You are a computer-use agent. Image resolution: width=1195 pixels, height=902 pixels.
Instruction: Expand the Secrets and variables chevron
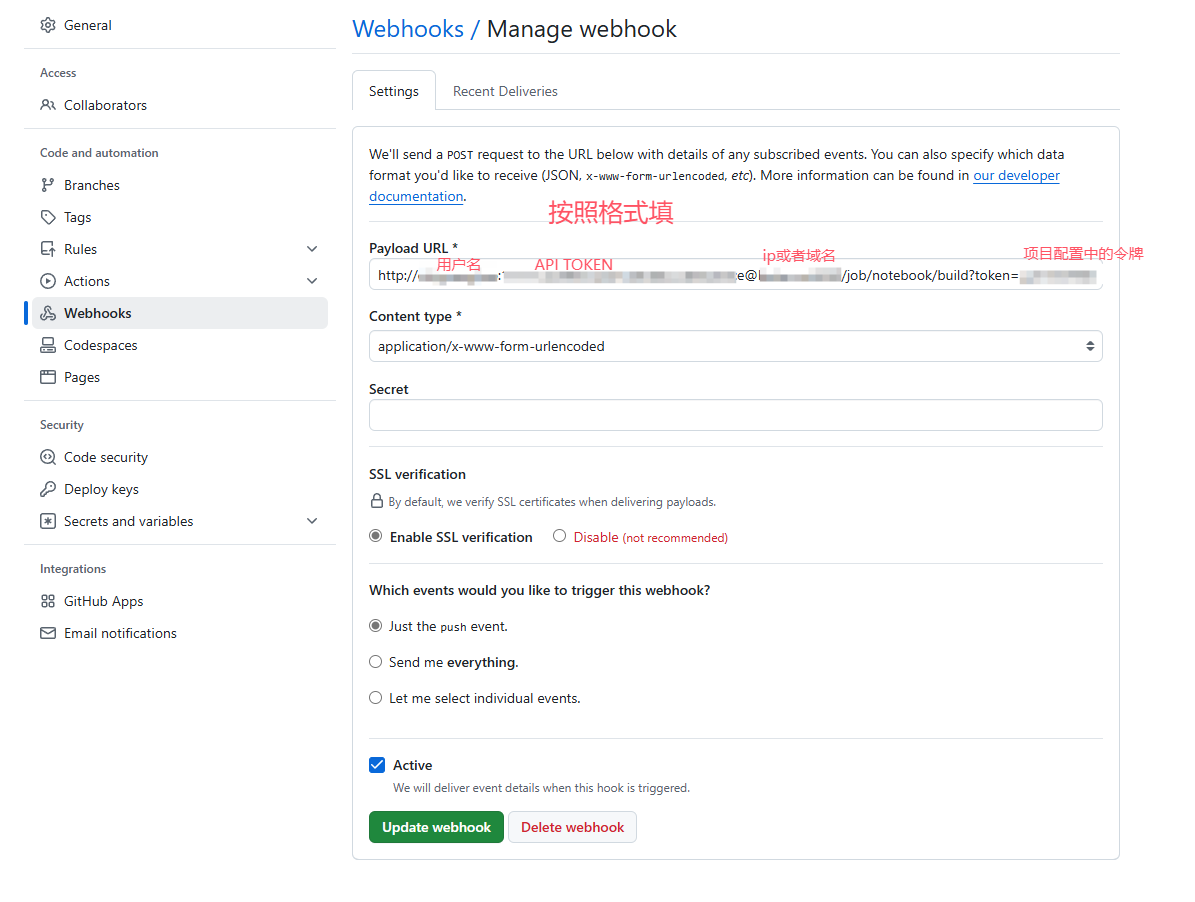(312, 521)
